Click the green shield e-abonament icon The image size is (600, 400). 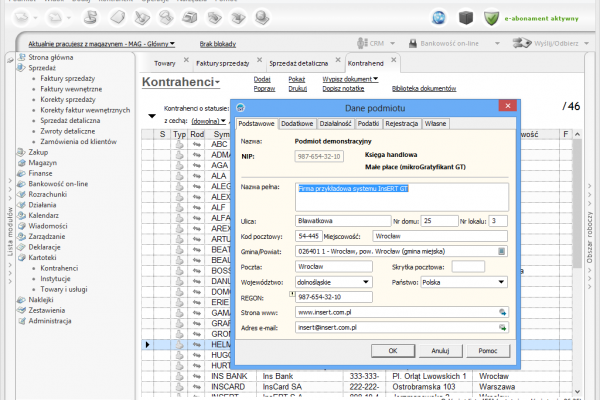(x=491, y=17)
